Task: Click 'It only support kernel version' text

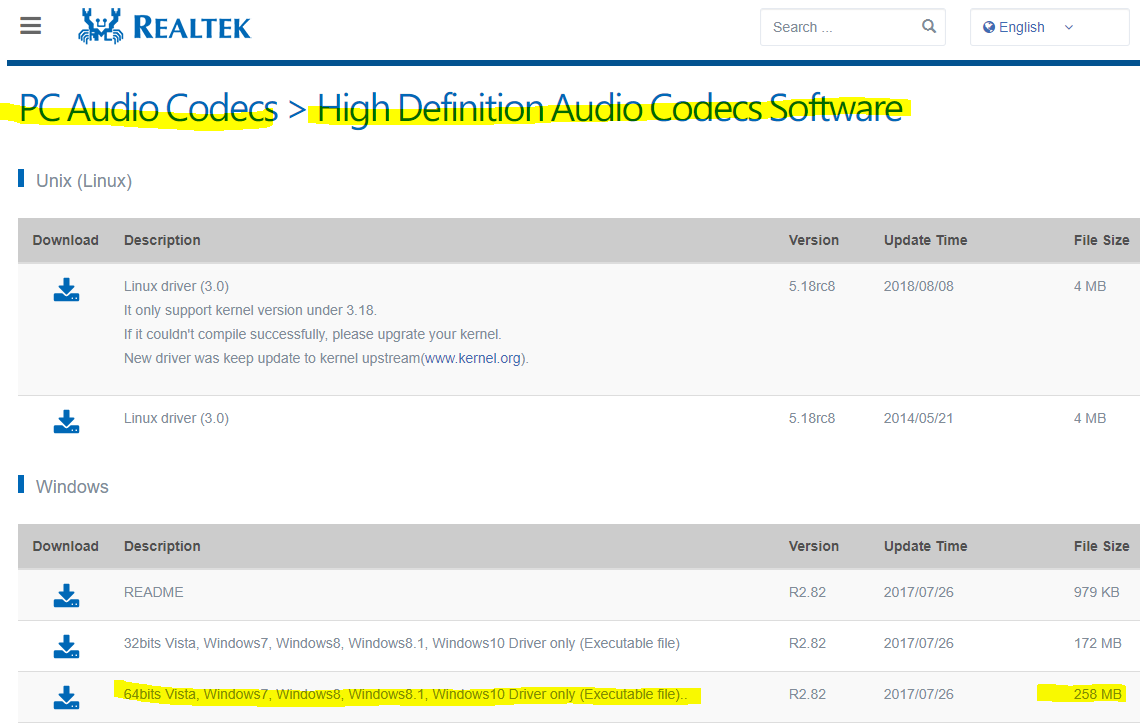Action: 249,310
